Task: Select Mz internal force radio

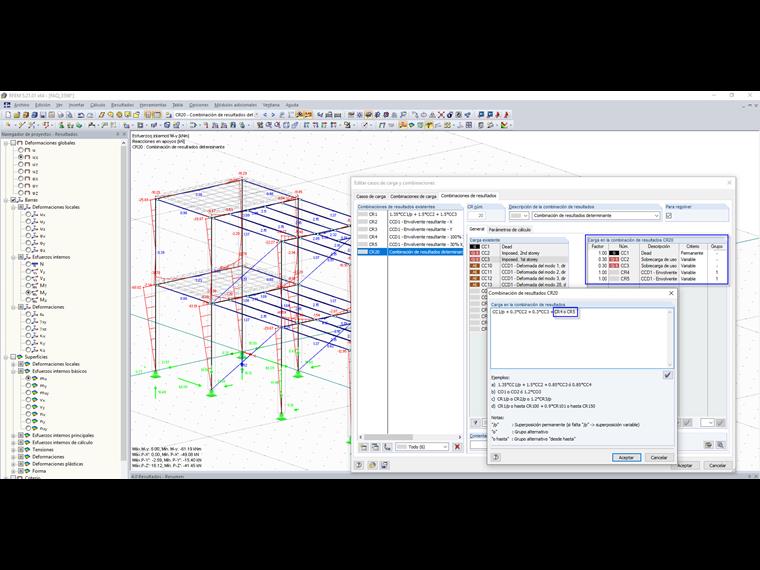Action: [x=28, y=300]
